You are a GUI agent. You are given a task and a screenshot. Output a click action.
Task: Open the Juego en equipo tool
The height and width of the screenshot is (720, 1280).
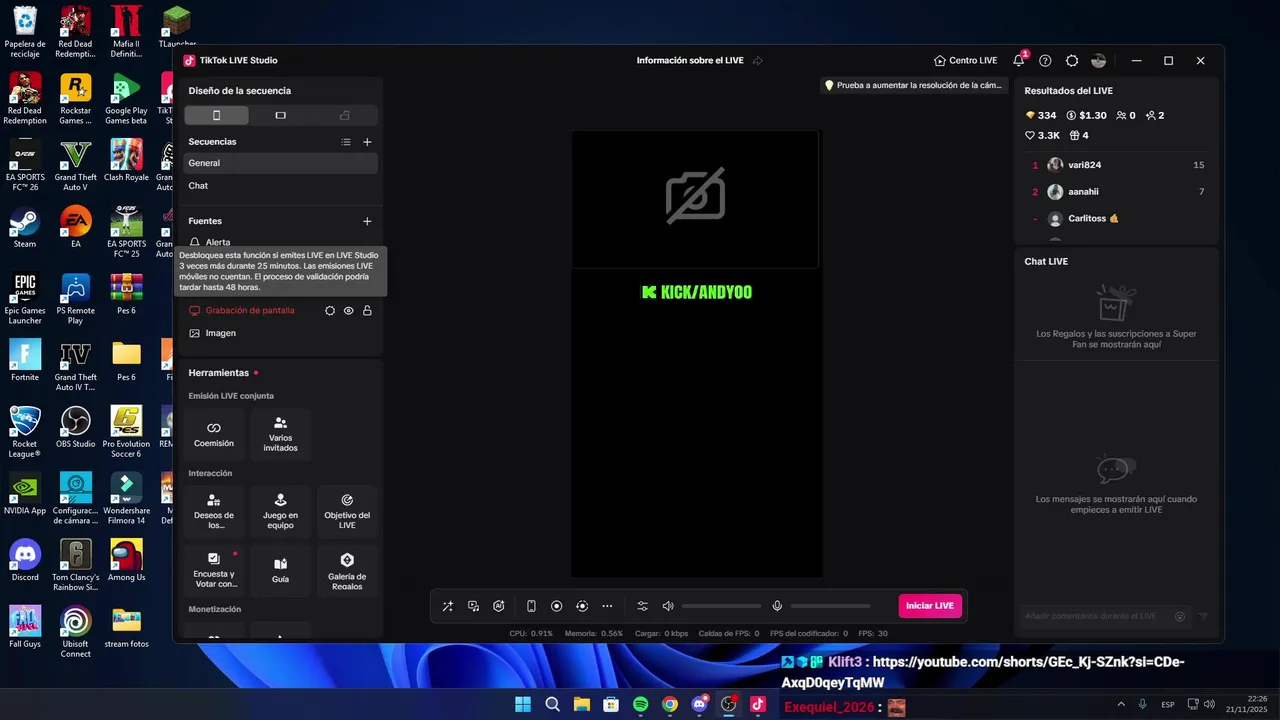coord(280,510)
